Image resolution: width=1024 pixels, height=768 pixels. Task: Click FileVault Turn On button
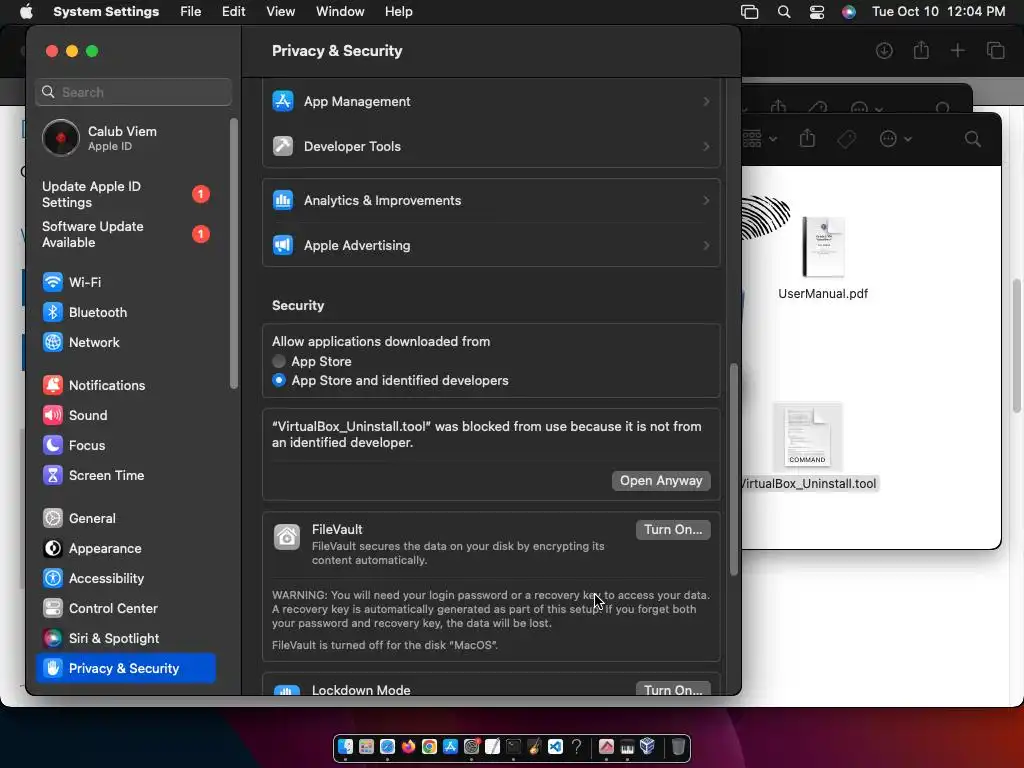pos(673,530)
